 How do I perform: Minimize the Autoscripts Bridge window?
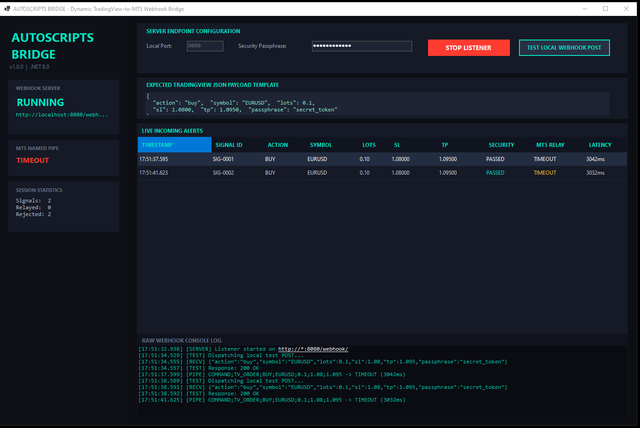pyautogui.click(x=585, y=9)
